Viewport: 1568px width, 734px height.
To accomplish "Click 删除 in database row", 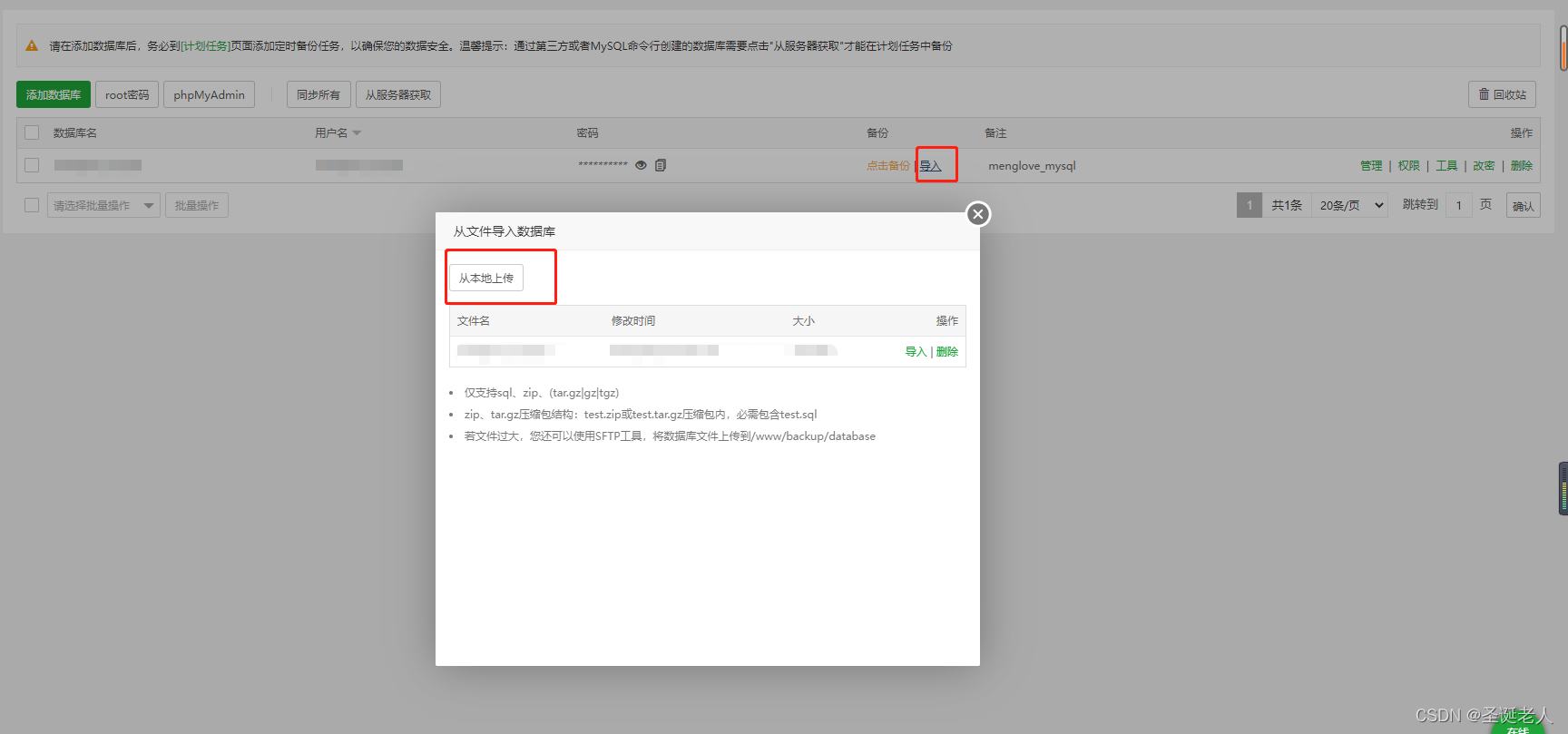I will (x=1522, y=165).
